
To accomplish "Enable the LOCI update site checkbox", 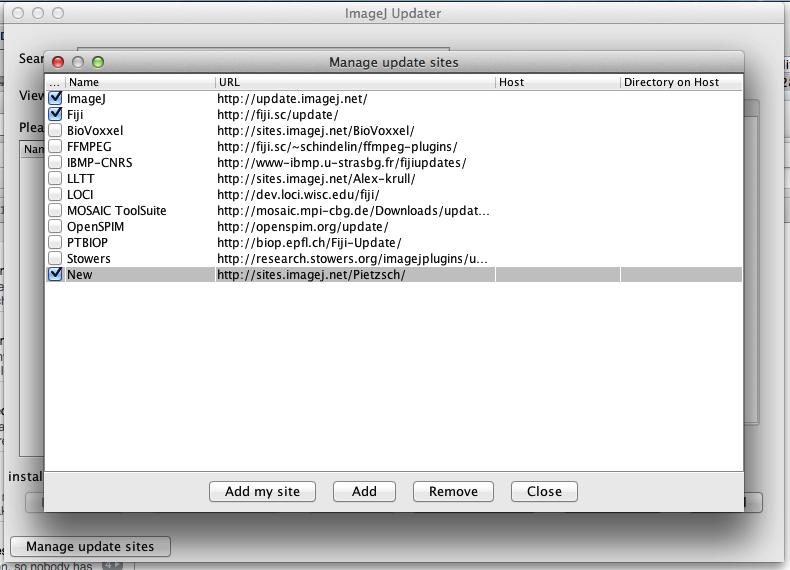I will pyautogui.click(x=55, y=194).
